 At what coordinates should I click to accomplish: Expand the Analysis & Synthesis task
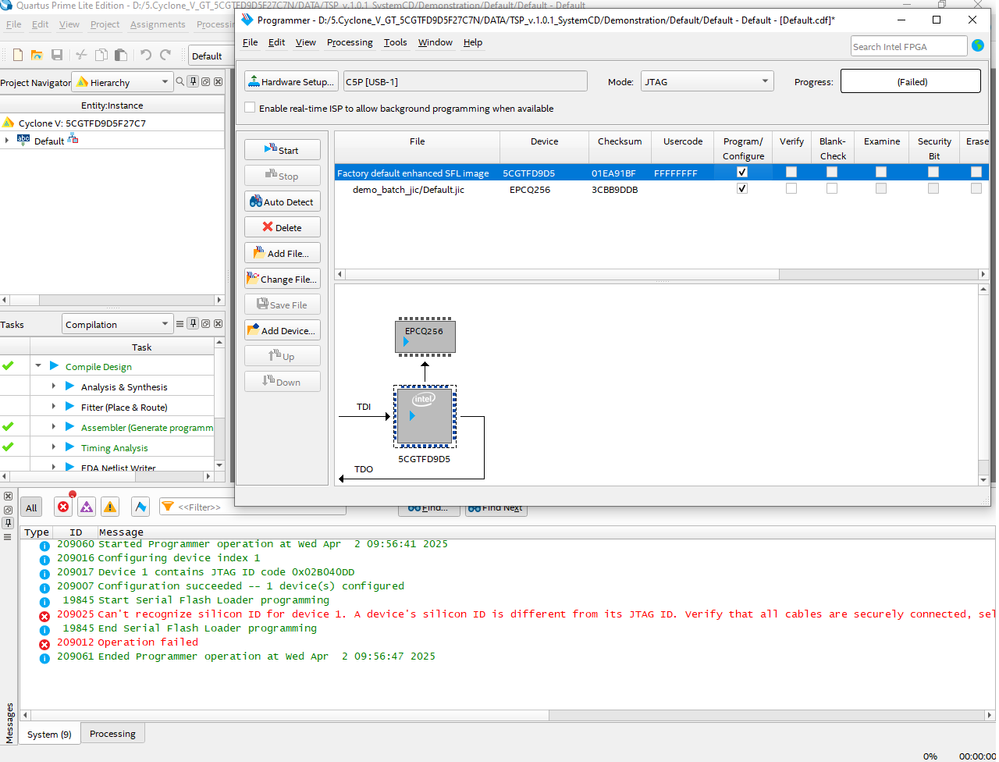pyautogui.click(x=54, y=387)
